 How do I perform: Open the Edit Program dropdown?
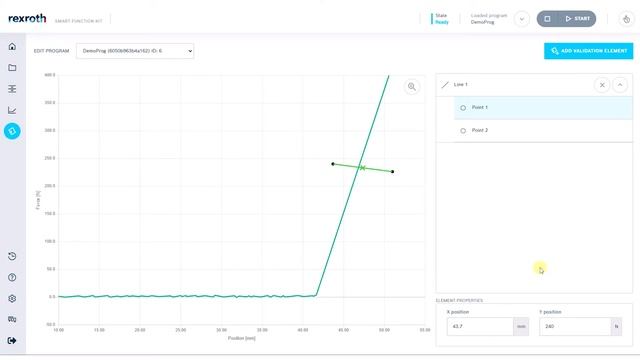135,51
